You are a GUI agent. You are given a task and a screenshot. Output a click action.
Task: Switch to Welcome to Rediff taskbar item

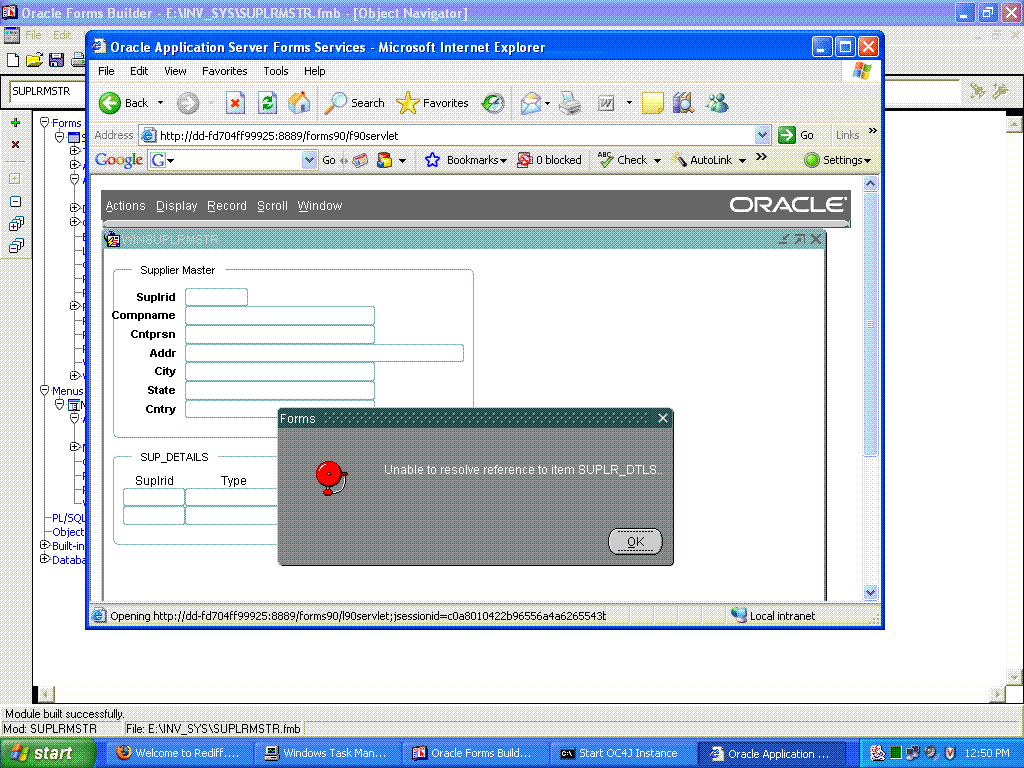point(178,754)
